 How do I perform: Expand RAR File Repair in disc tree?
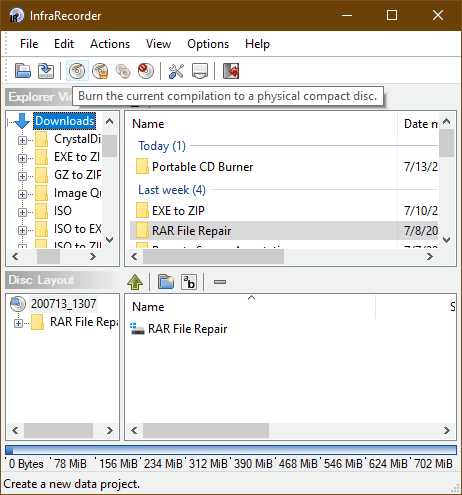click(x=18, y=323)
